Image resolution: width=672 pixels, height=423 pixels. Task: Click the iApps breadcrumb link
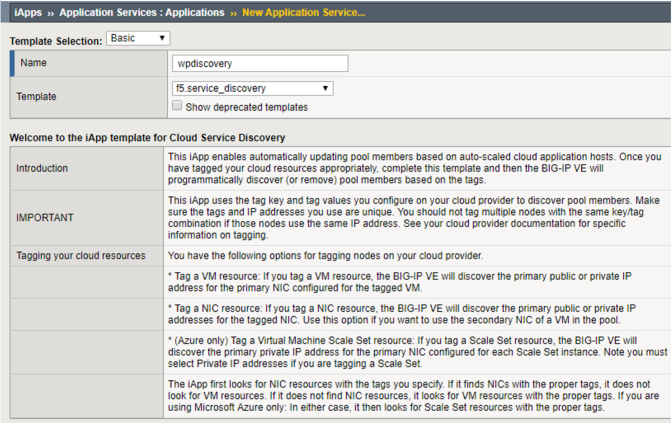coord(28,12)
